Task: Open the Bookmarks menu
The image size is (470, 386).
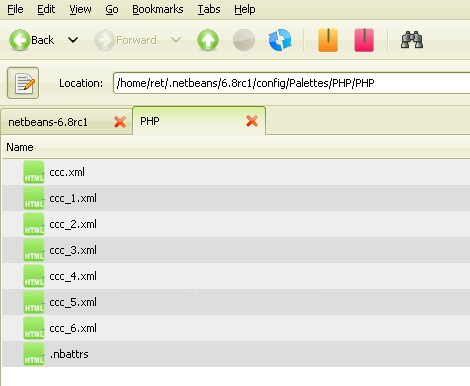Action: coord(158,9)
